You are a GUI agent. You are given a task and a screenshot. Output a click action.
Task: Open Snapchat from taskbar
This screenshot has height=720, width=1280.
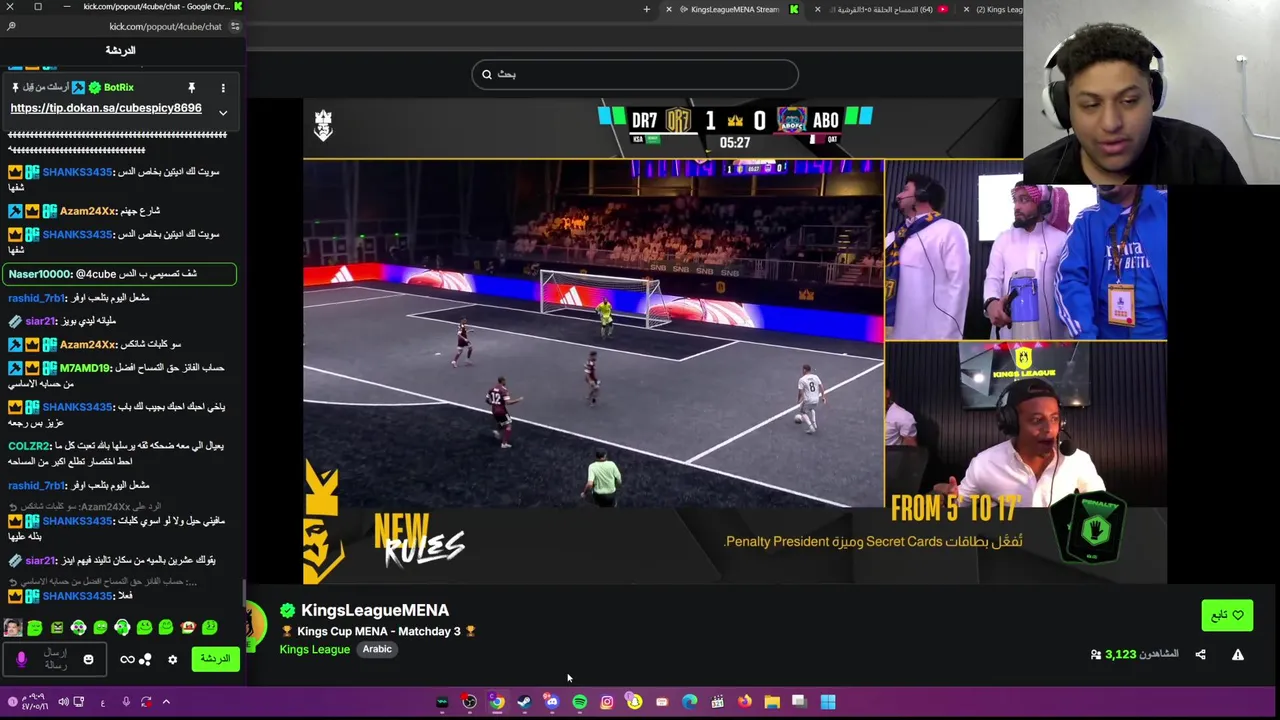click(x=634, y=702)
